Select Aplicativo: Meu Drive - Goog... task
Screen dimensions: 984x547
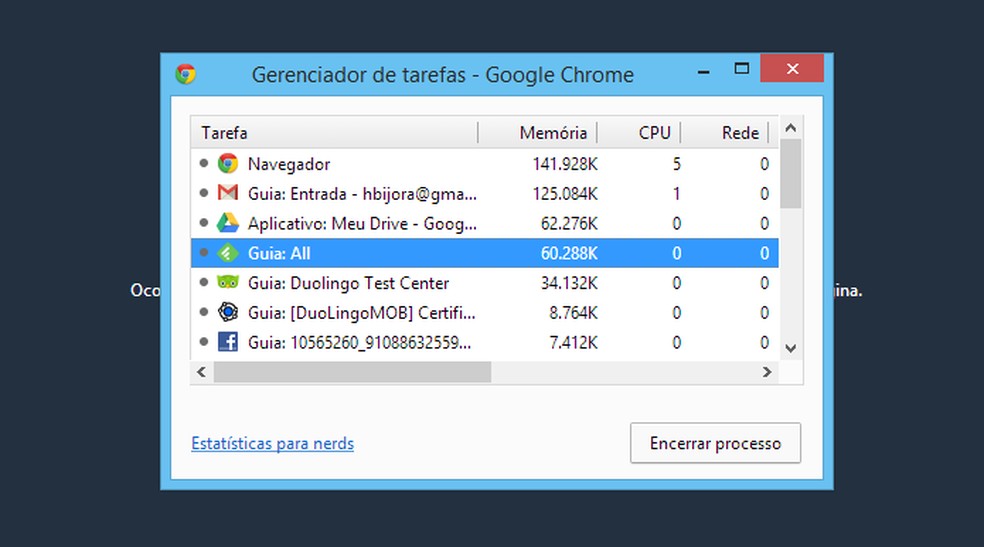coord(484,223)
